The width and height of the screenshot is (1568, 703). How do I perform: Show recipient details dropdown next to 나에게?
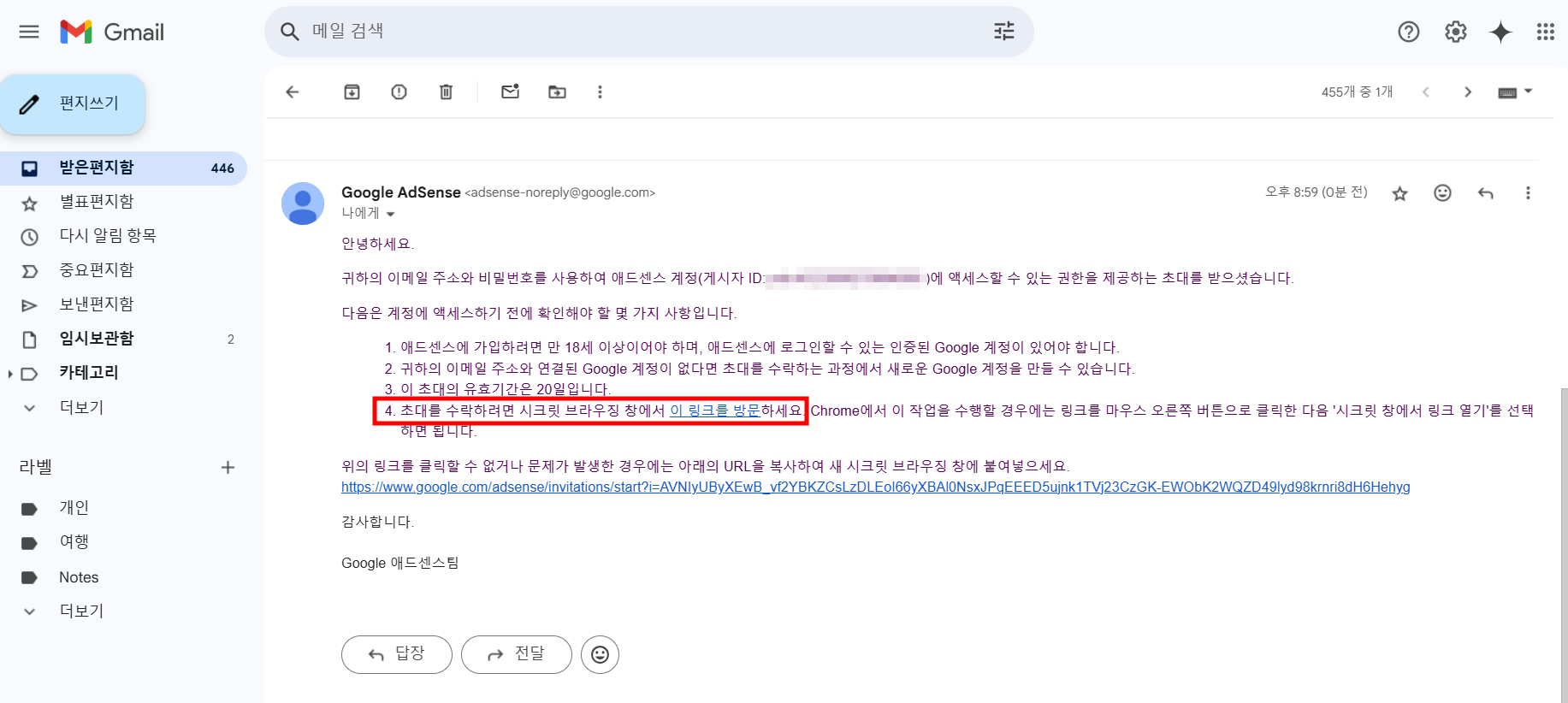(390, 214)
